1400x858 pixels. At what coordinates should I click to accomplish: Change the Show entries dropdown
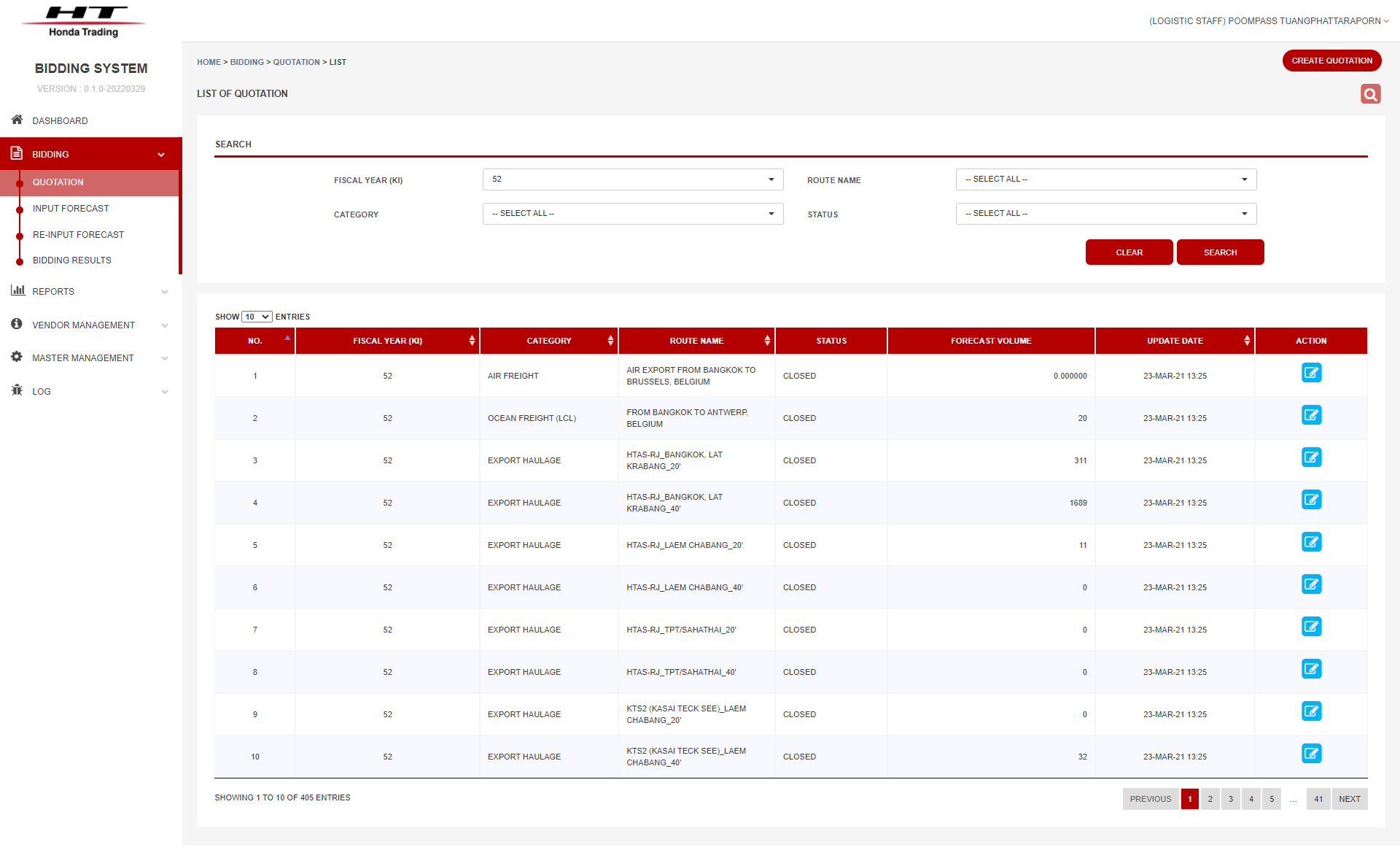(x=256, y=316)
